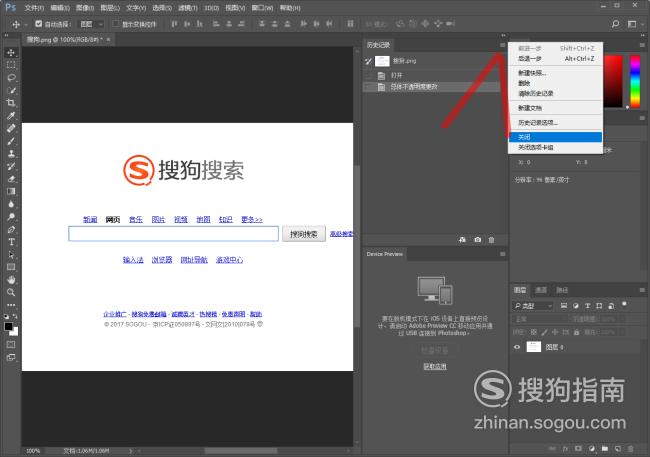Open the 图层 auto-select dropdown
The width and height of the screenshot is (650, 457).
click(91, 24)
